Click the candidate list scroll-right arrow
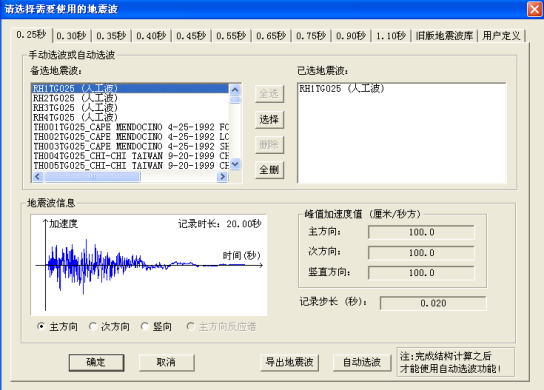 click(x=222, y=177)
